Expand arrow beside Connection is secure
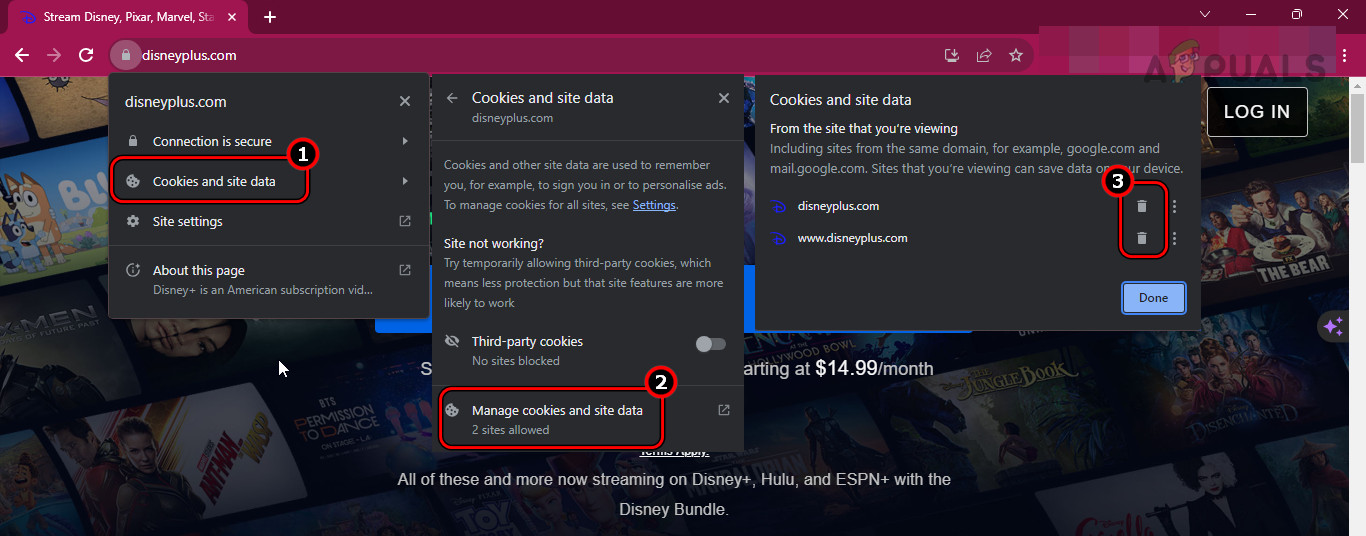The height and width of the screenshot is (536, 1366). coord(405,141)
